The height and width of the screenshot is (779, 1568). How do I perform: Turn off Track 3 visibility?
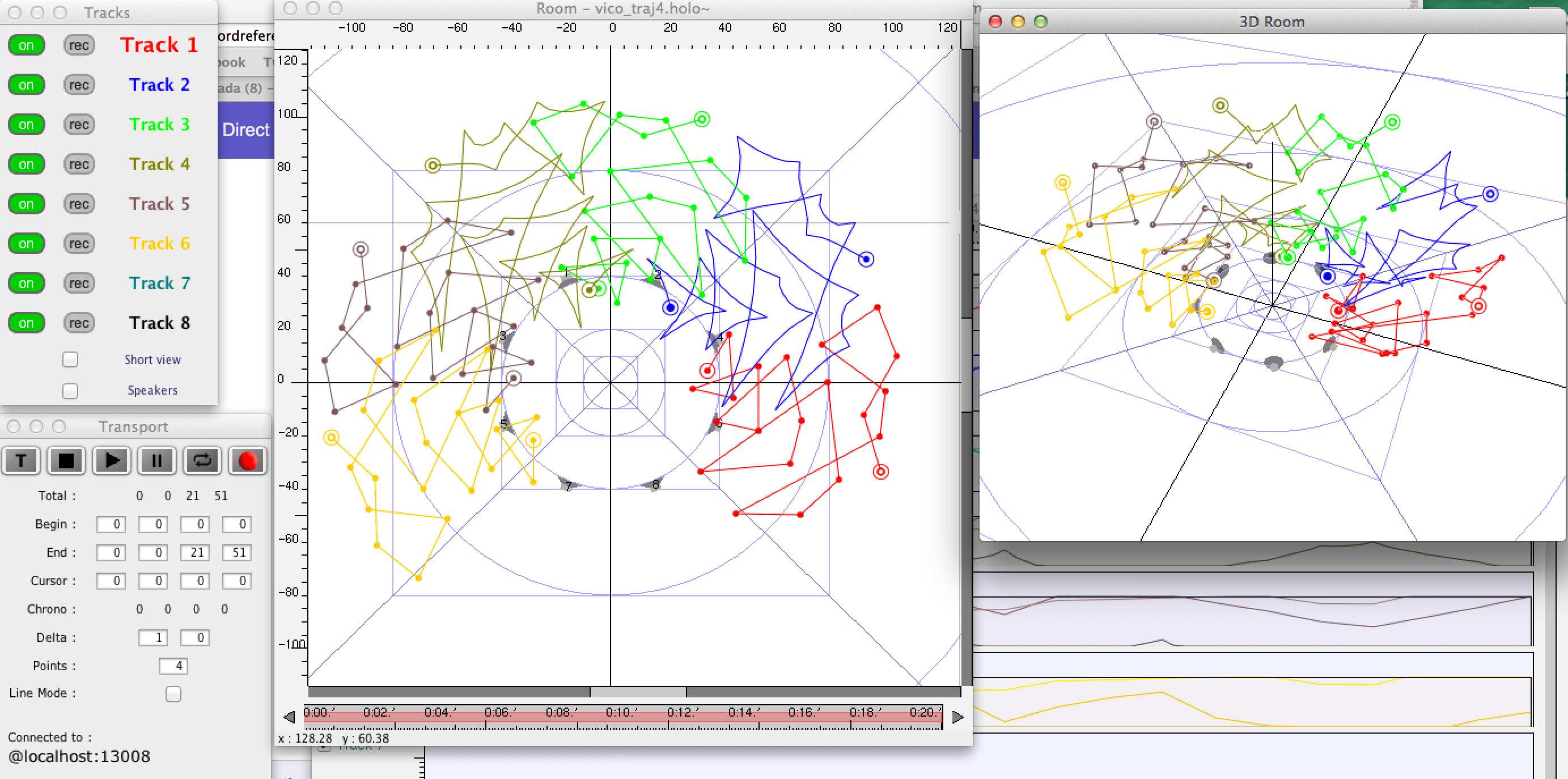(26, 124)
